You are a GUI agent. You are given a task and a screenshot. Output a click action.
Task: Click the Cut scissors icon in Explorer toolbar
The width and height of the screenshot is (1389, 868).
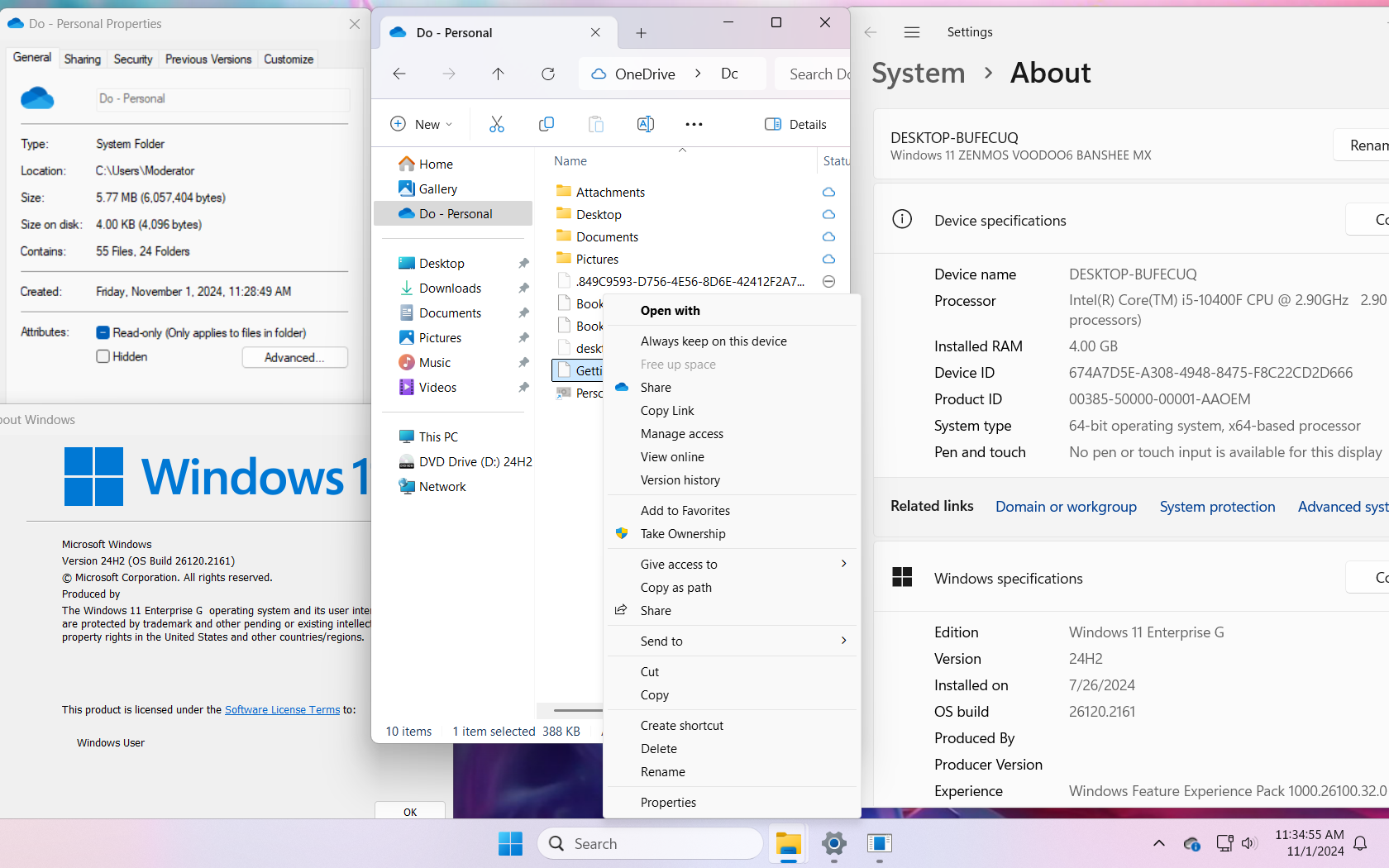point(496,124)
